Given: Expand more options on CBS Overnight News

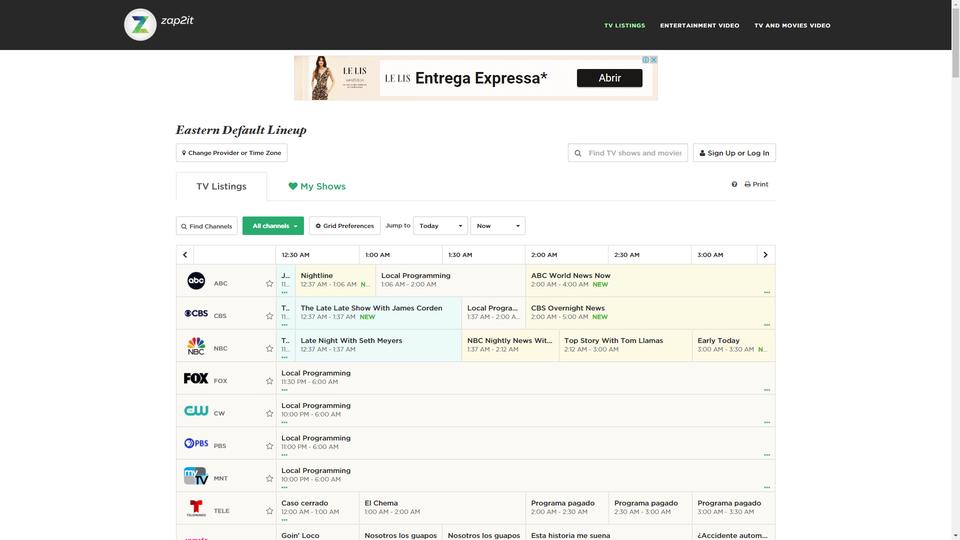Looking at the screenshot, I should [x=767, y=325].
